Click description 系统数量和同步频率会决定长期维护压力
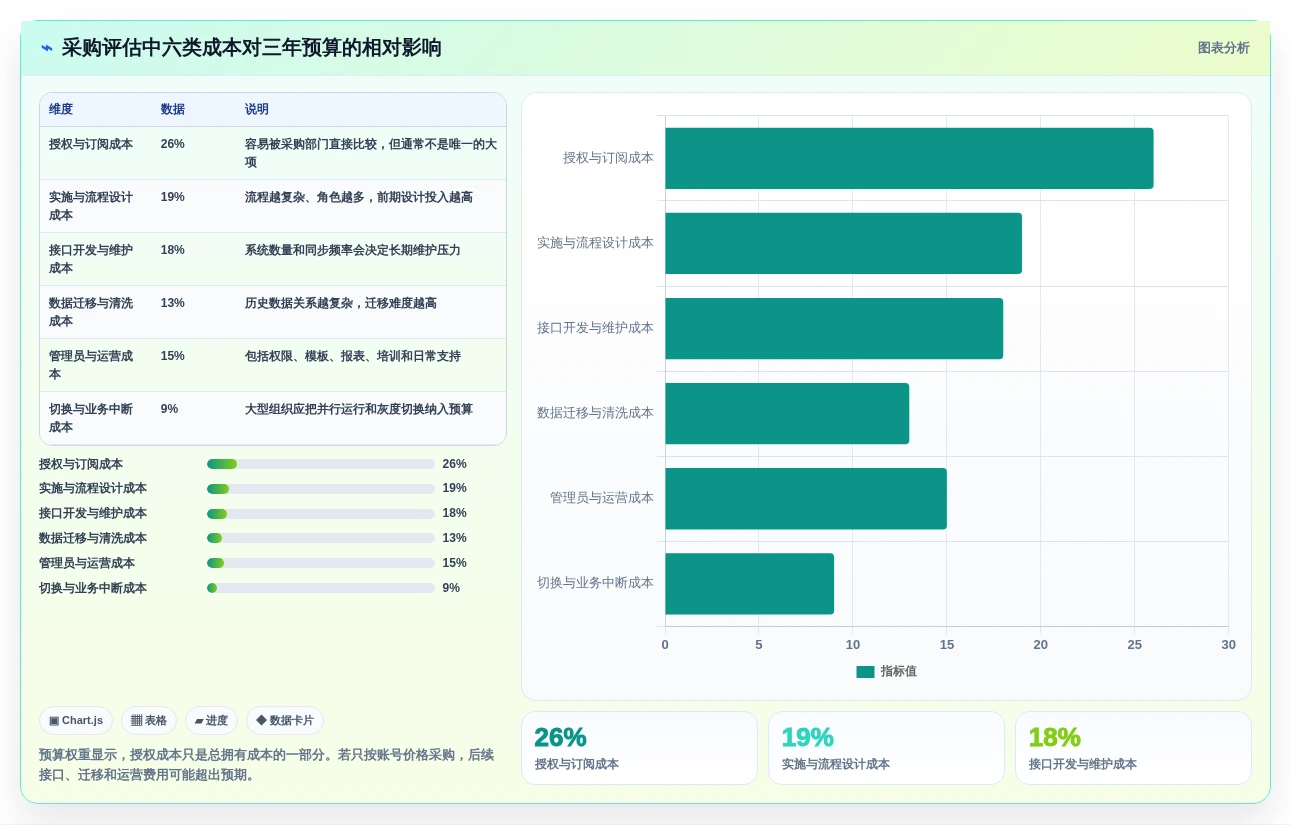Screen dimensions: 1291x825 (x=353, y=250)
